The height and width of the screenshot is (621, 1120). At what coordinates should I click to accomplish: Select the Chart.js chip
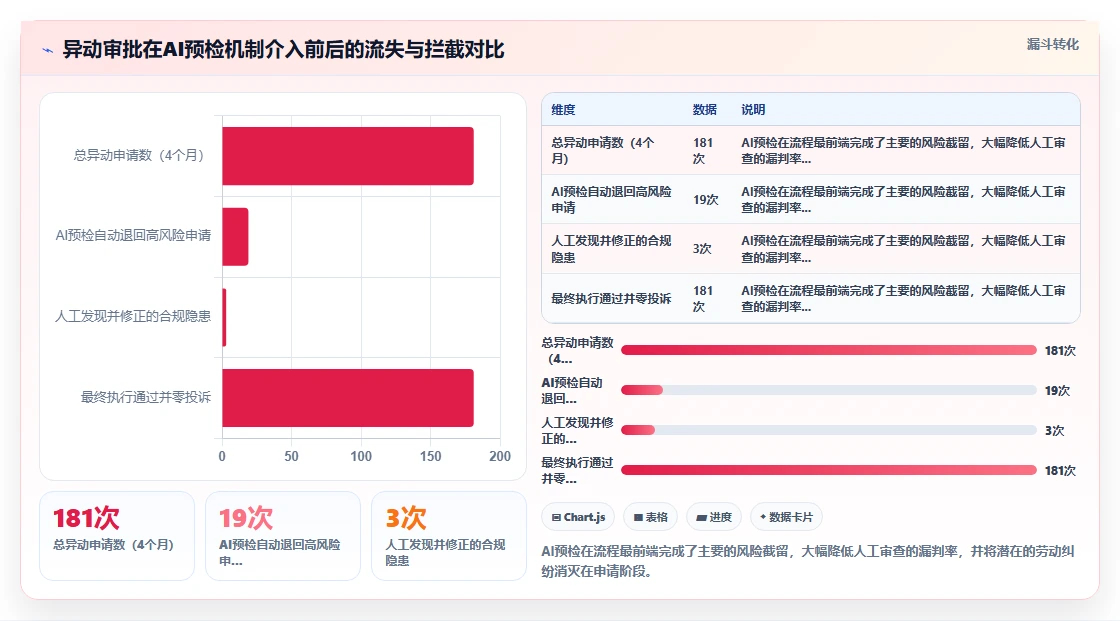tap(579, 517)
